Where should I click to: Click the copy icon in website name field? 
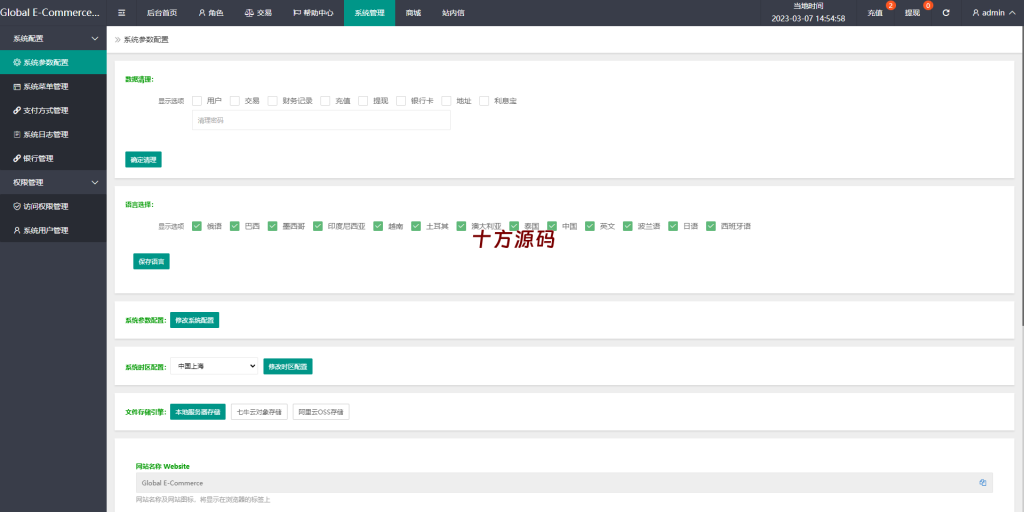tap(982, 483)
